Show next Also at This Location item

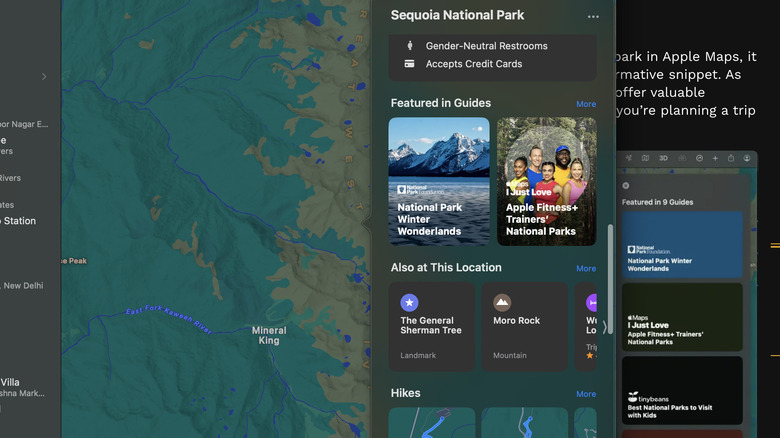[x=603, y=327]
